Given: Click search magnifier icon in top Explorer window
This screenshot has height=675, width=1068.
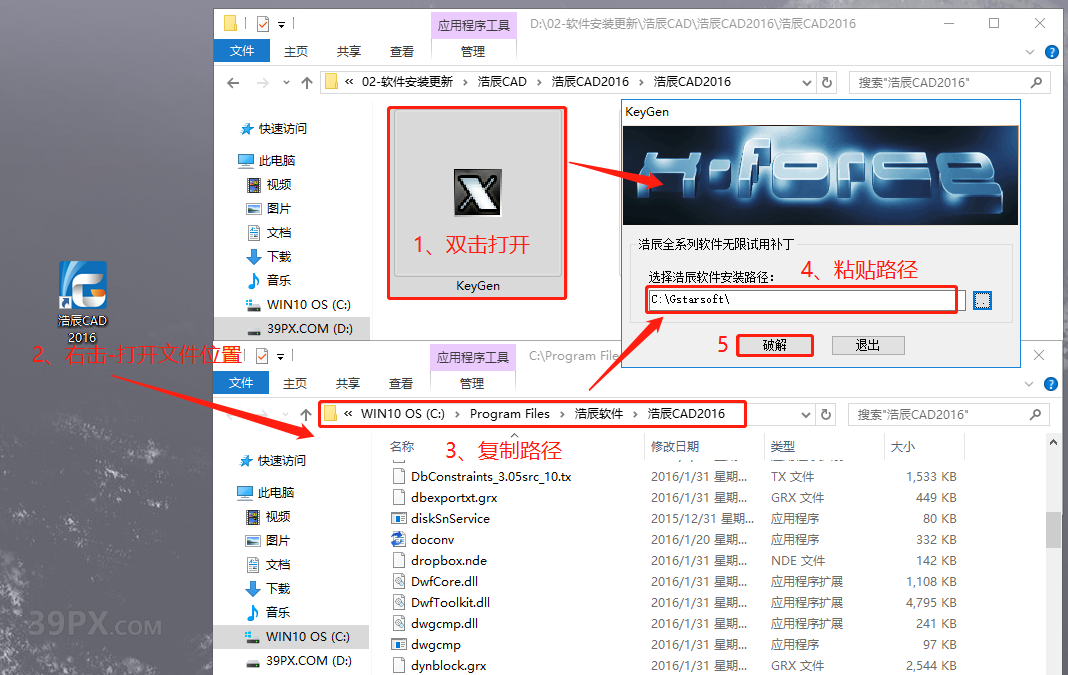Looking at the screenshot, I should (x=1036, y=82).
